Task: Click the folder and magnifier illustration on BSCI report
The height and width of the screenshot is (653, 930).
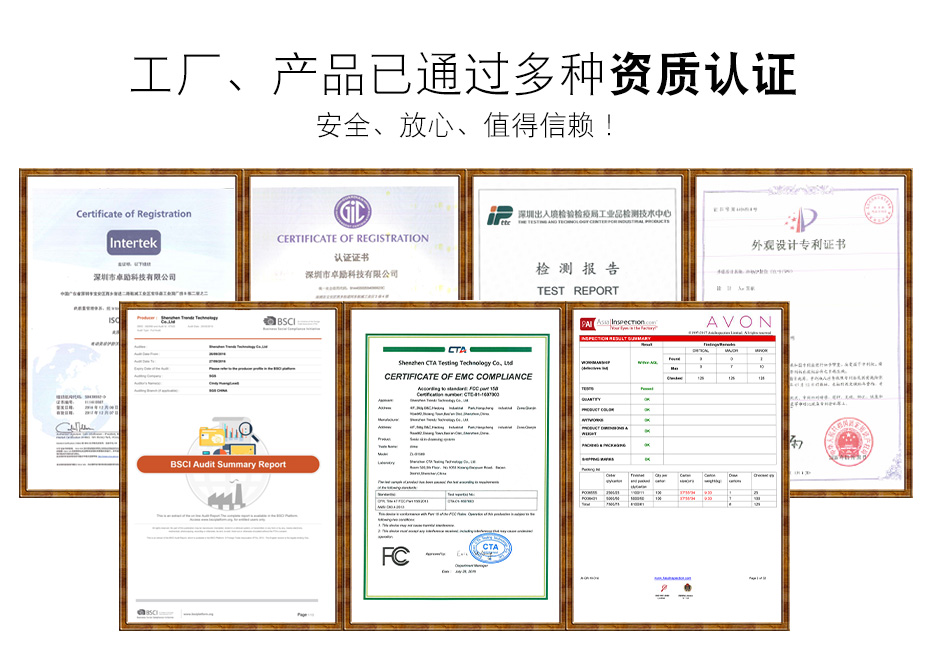Action: tap(229, 438)
